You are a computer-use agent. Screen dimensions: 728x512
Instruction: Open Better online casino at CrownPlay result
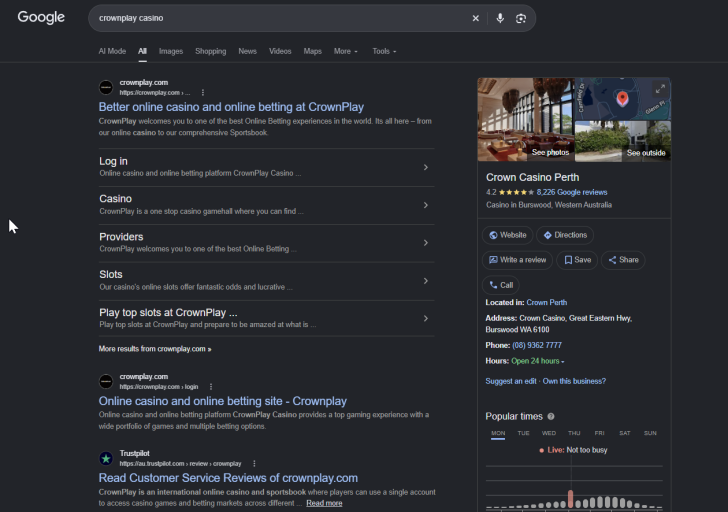pyautogui.click(x=231, y=107)
